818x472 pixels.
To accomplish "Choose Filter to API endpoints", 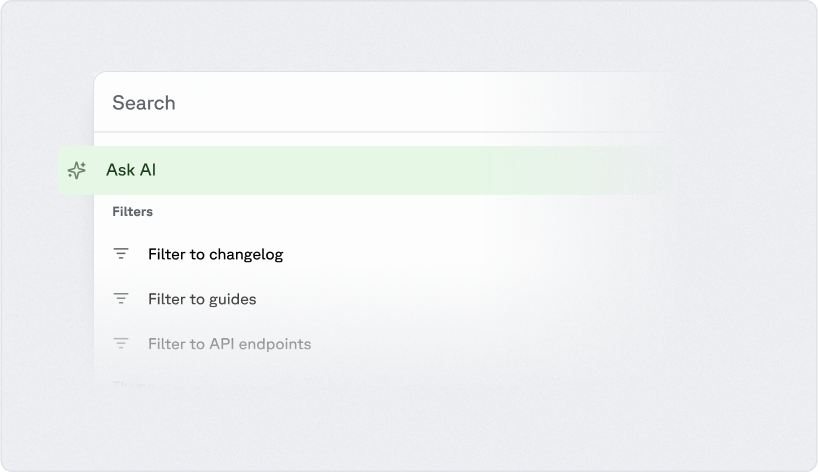I will point(229,344).
